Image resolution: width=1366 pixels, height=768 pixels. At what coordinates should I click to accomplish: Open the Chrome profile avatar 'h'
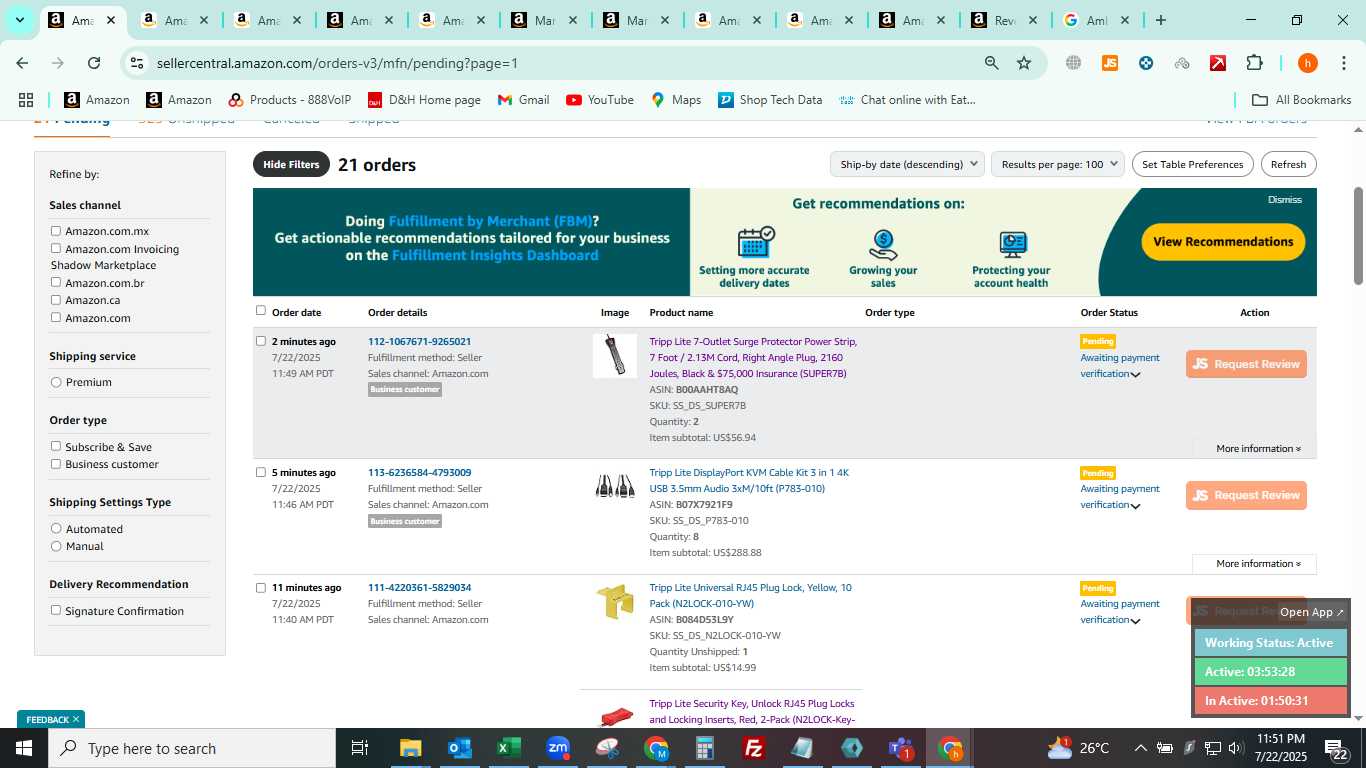1307,63
